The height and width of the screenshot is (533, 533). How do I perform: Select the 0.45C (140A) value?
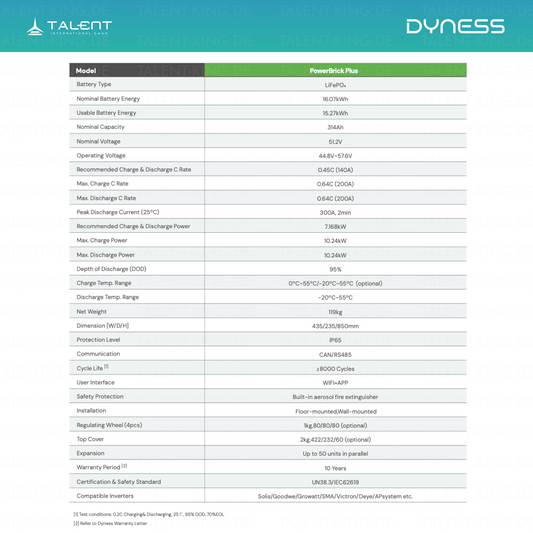pos(335,170)
